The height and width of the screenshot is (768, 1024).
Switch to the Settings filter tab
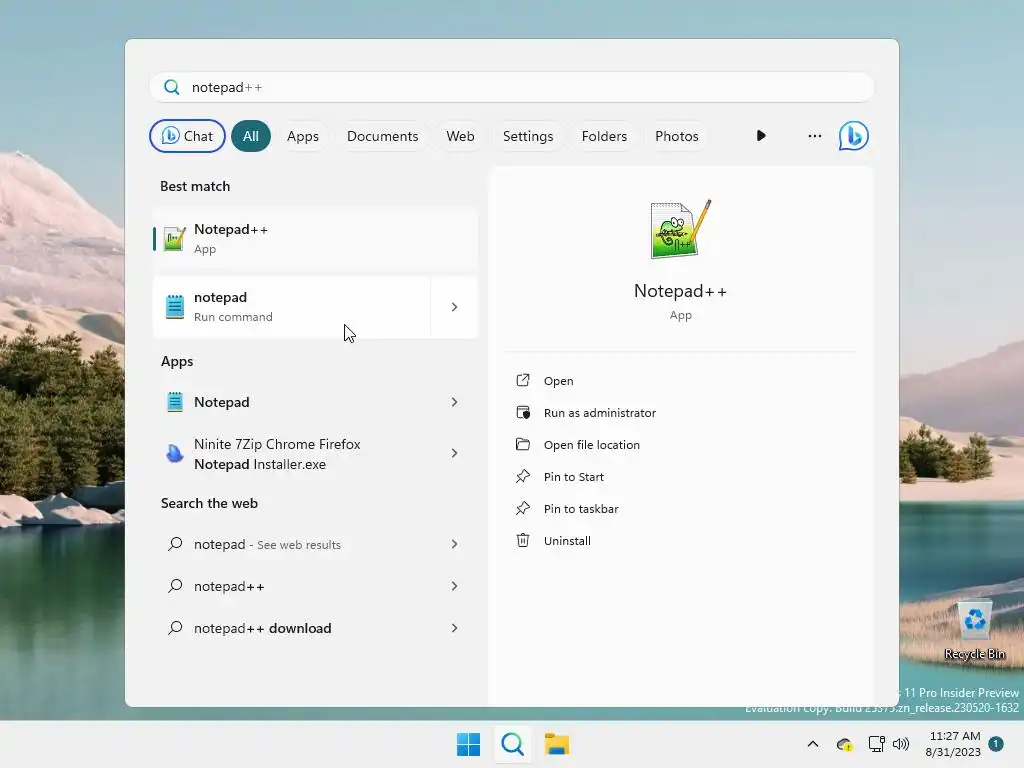pos(528,136)
